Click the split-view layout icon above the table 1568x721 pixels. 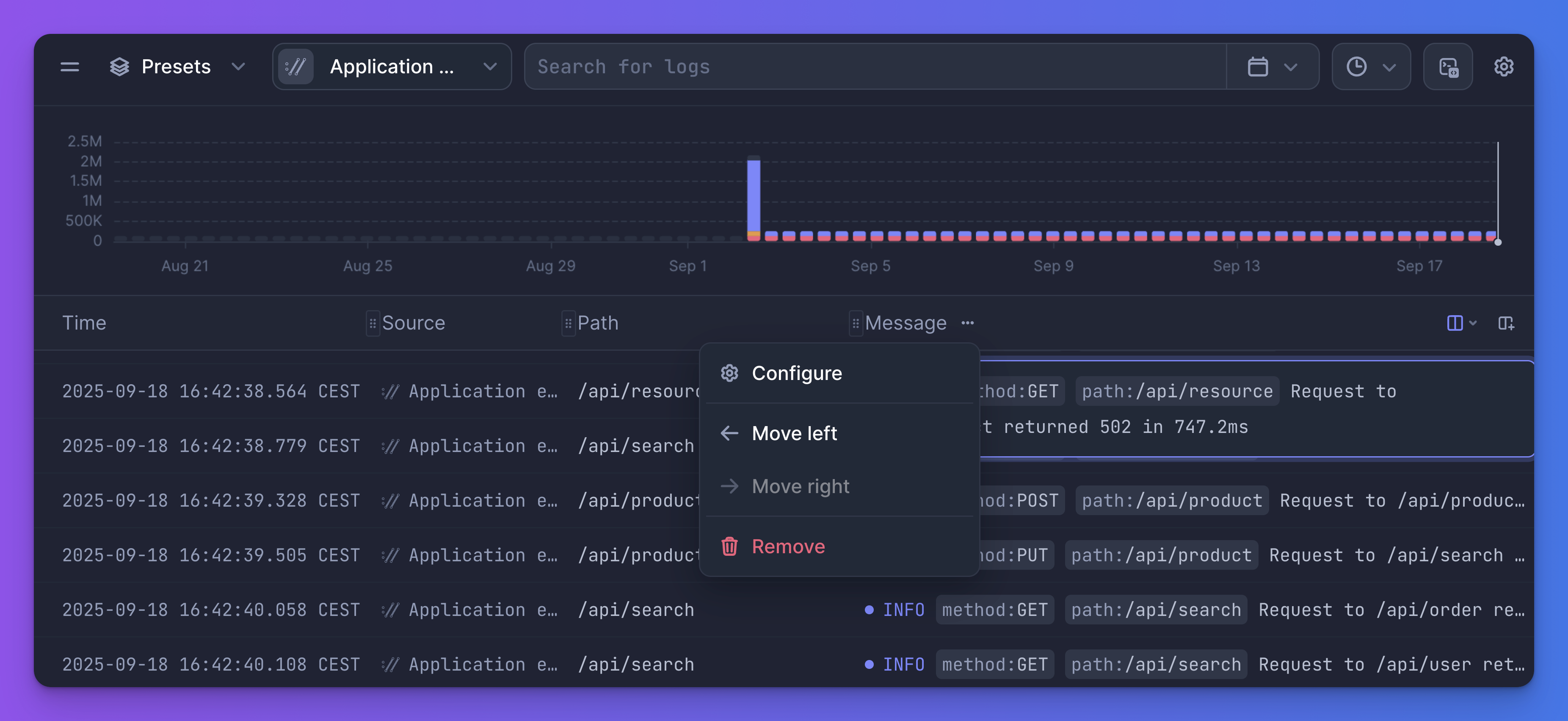1456,323
